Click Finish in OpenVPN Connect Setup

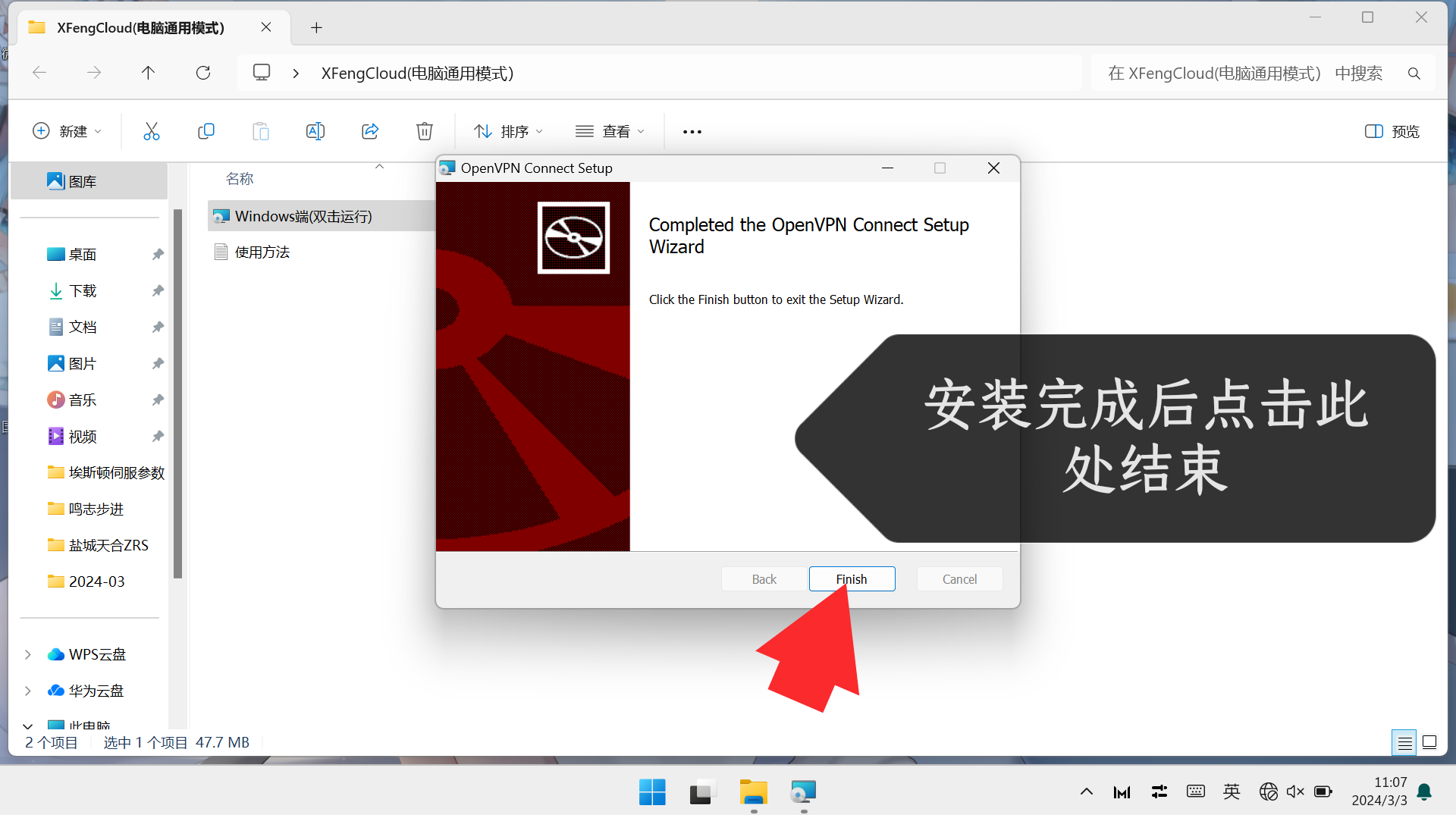(x=852, y=579)
